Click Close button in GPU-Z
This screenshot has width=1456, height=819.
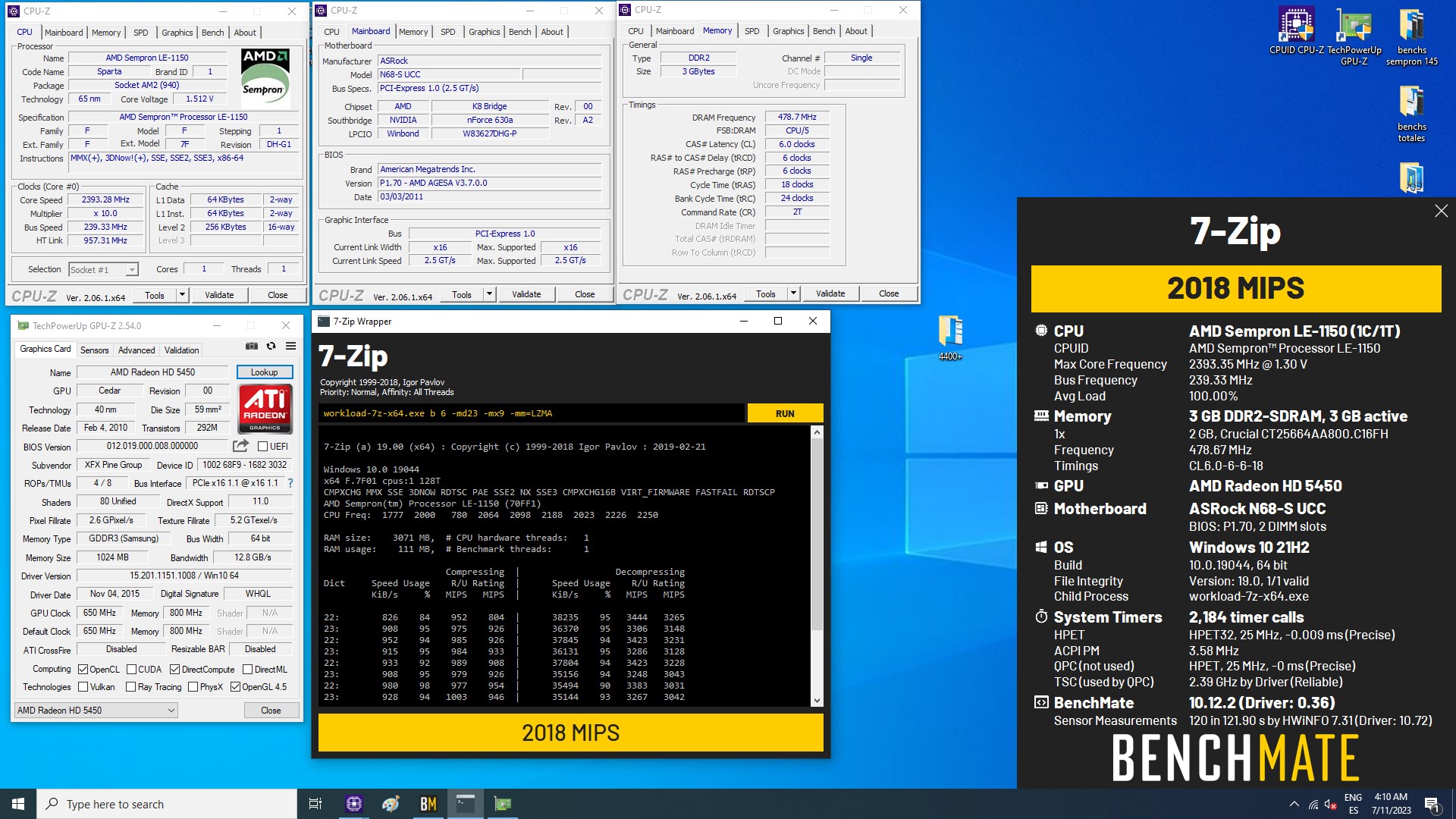point(271,711)
